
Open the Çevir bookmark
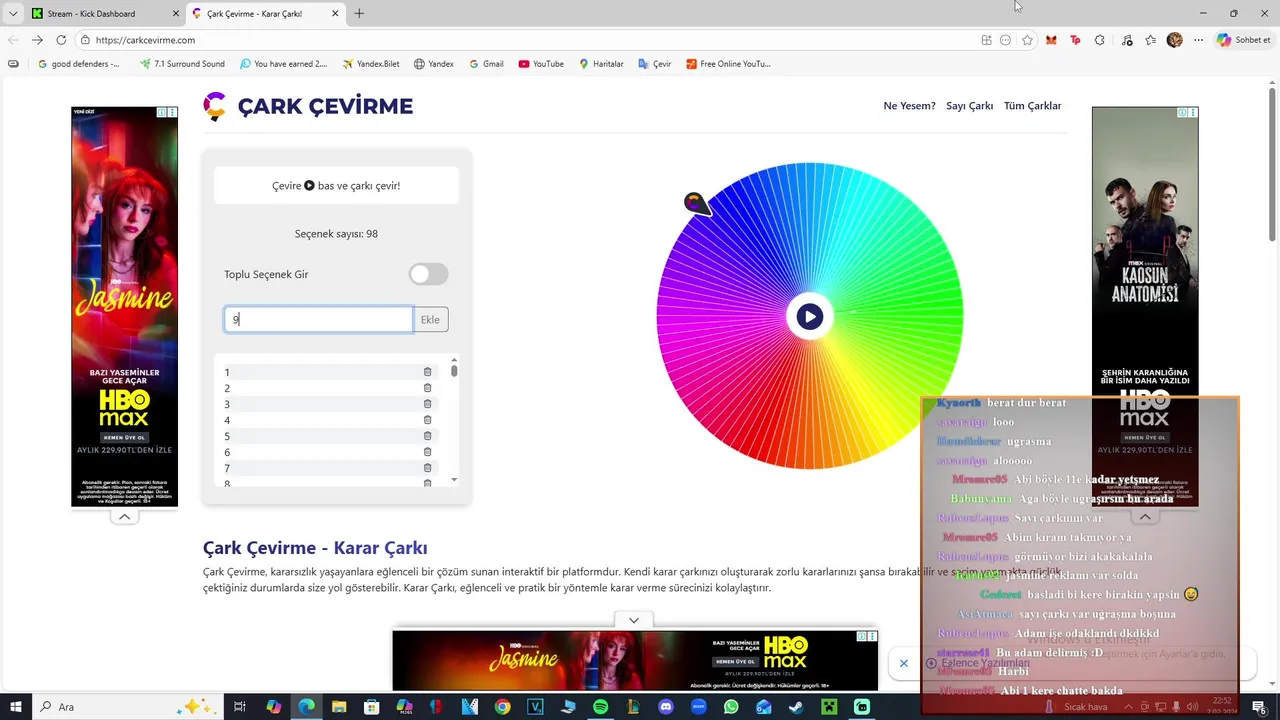click(654, 64)
